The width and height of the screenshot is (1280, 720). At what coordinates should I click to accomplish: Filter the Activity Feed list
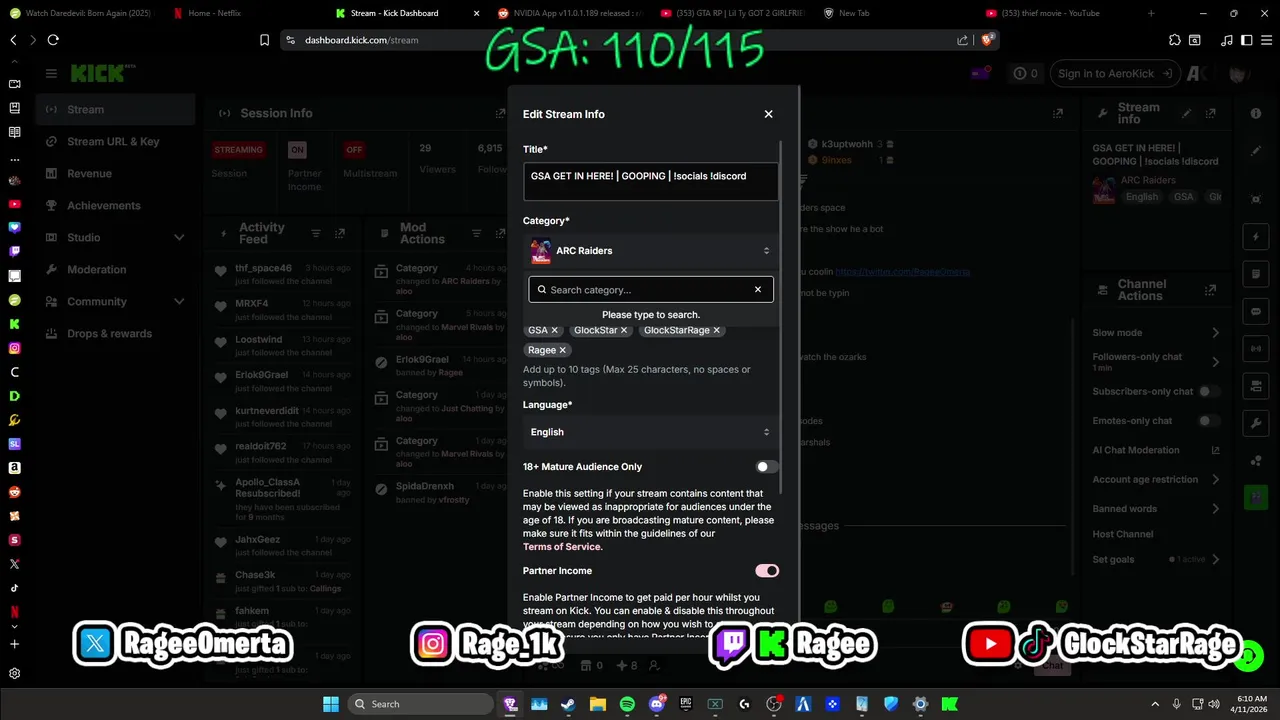point(316,233)
